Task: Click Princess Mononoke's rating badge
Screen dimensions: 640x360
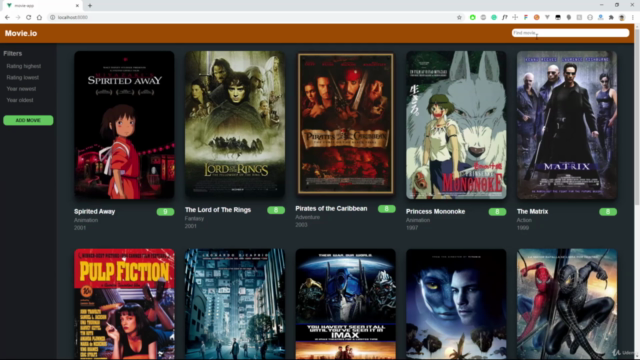Action: [497, 211]
